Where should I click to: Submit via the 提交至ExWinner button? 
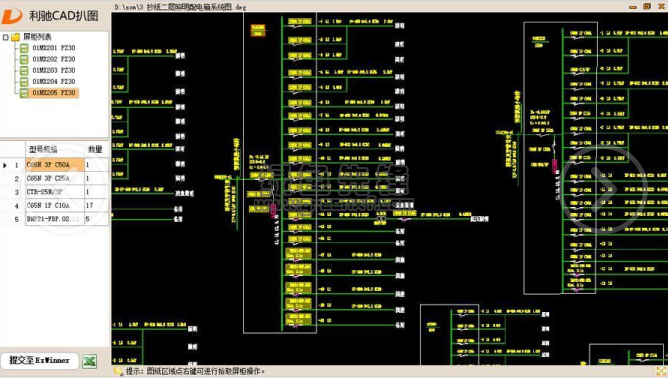(x=39, y=361)
